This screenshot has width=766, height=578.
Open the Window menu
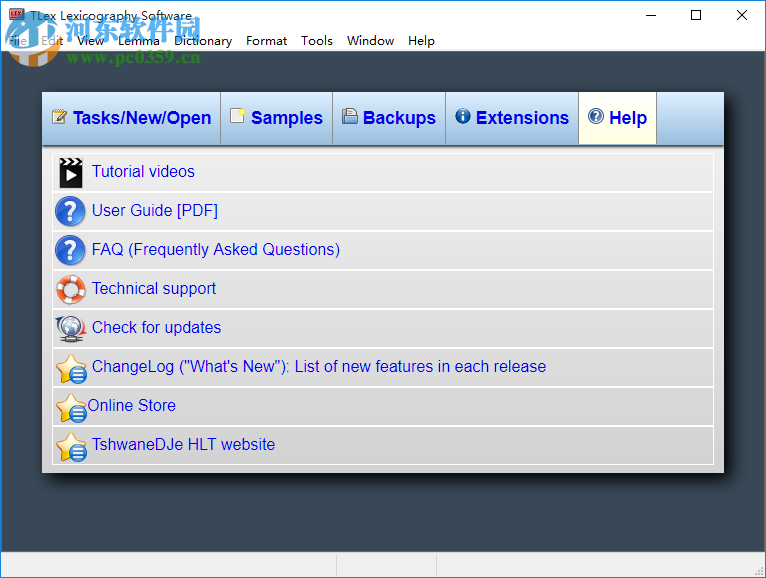[370, 41]
